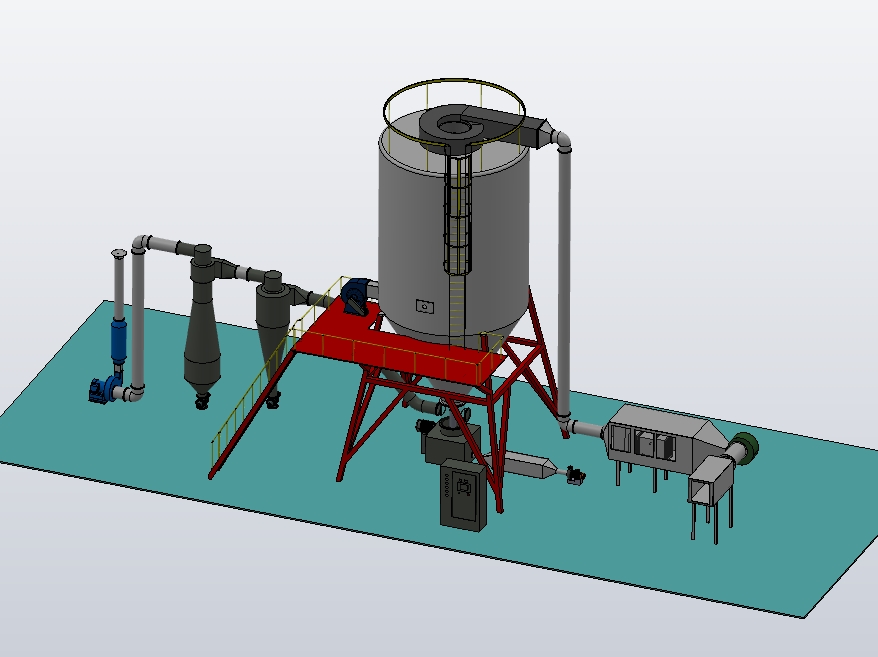Select the conical vessel beside the control cabinet

pos(525,465)
